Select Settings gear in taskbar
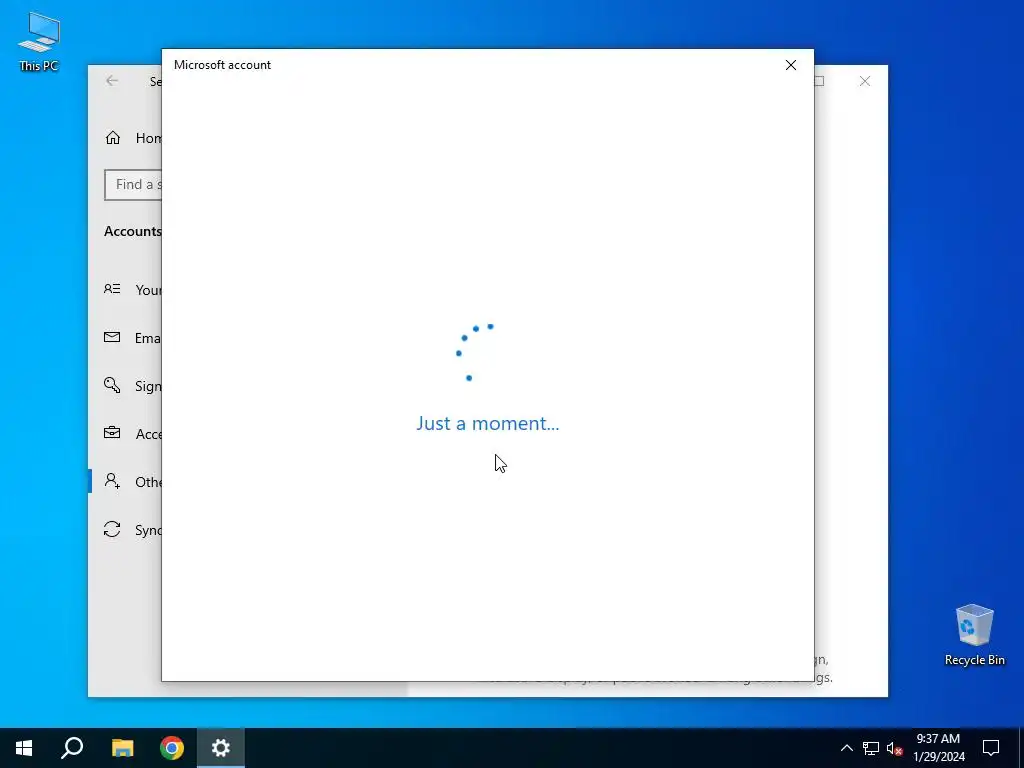The image size is (1024, 768). click(221, 748)
